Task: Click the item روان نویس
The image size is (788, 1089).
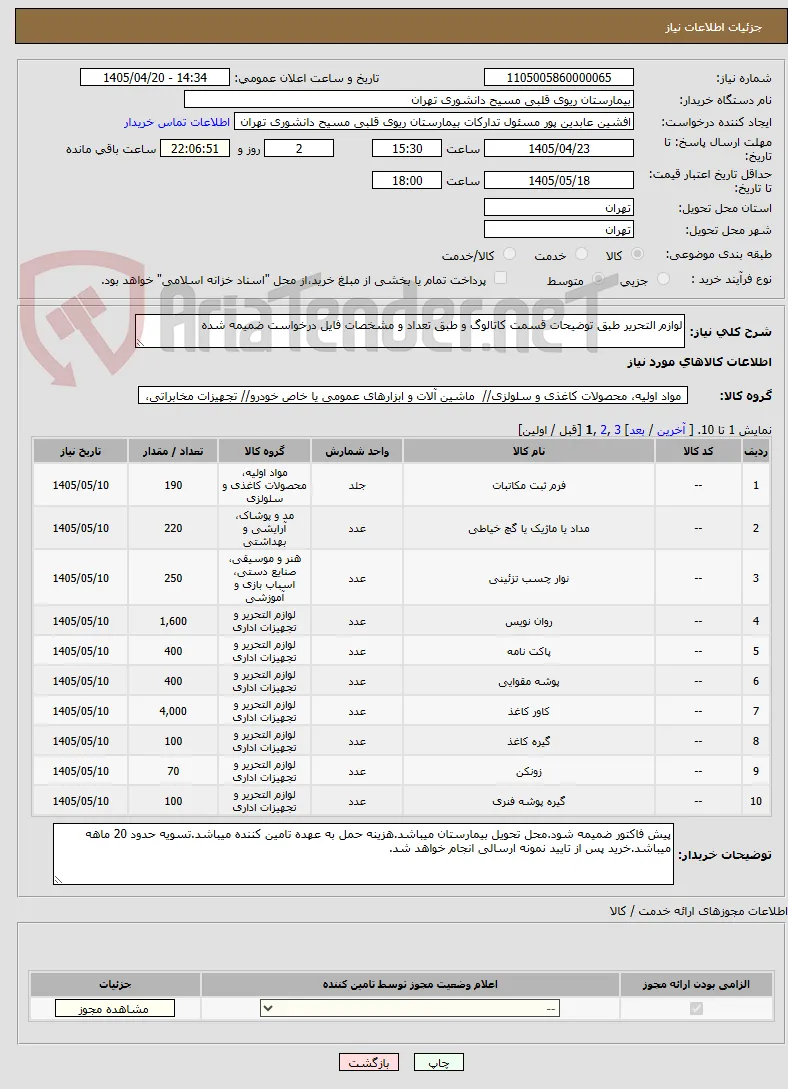Action: click(x=529, y=622)
